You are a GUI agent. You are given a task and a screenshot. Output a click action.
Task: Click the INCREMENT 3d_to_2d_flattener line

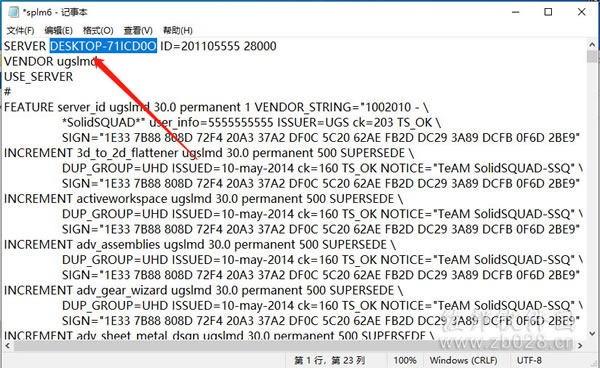coord(209,153)
